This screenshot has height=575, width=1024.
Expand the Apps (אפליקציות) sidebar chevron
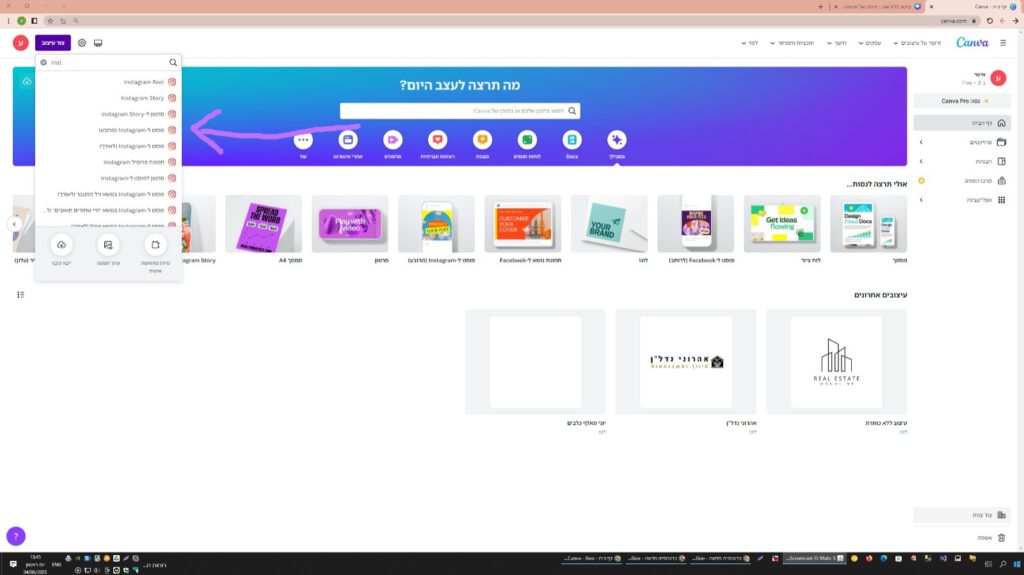click(921, 200)
